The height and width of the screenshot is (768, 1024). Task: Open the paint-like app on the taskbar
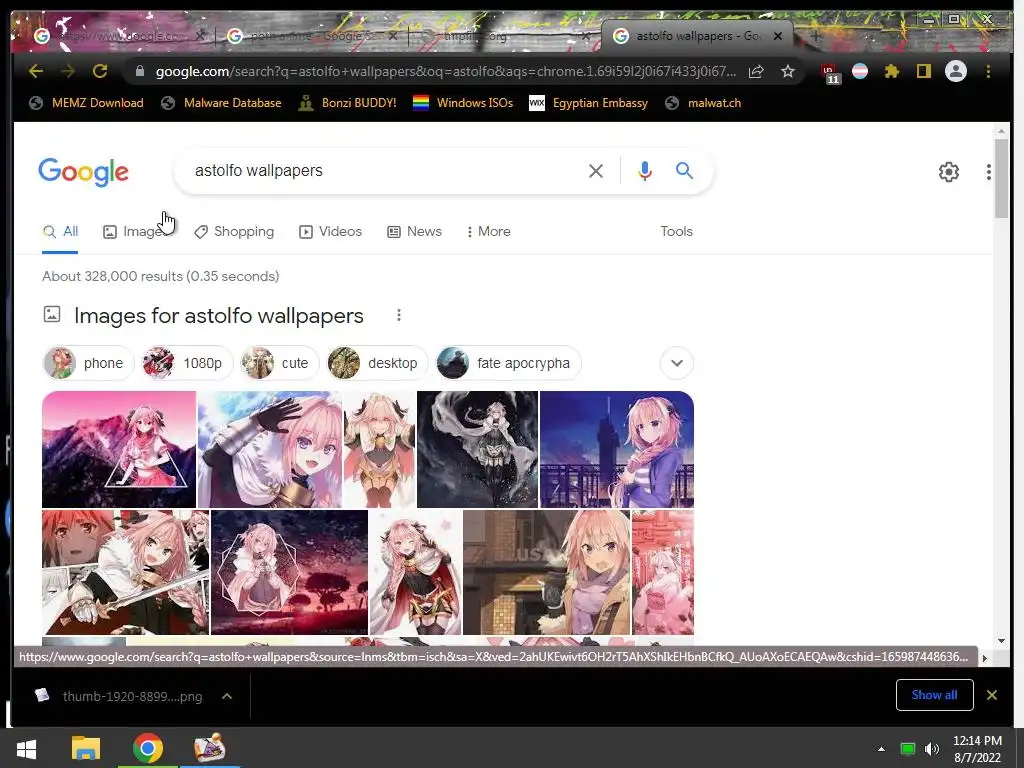(x=210, y=748)
